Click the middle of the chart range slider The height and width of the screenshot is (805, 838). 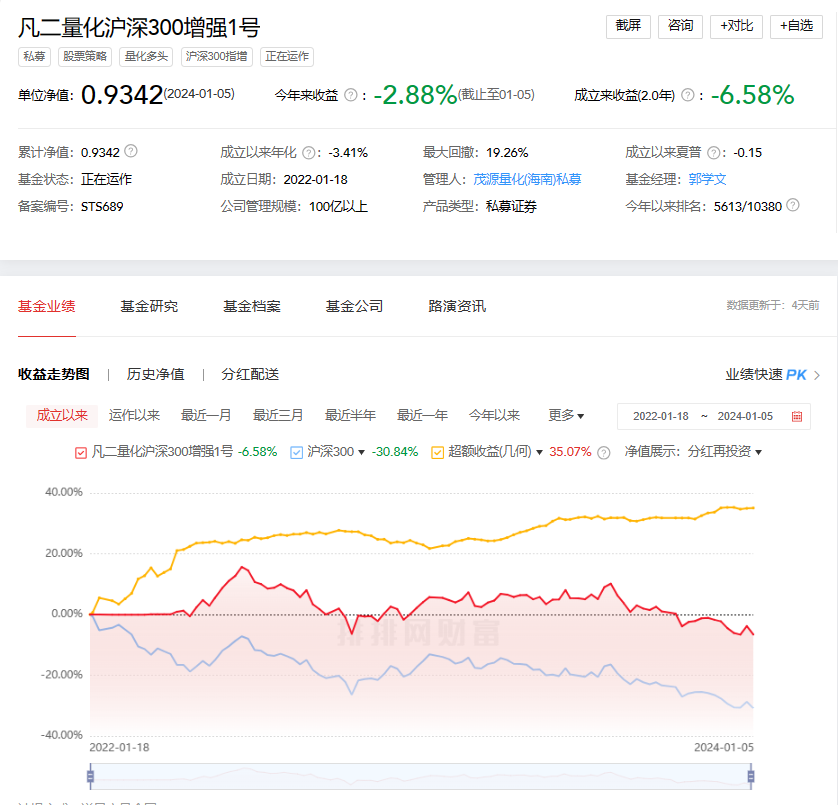[x=421, y=776]
